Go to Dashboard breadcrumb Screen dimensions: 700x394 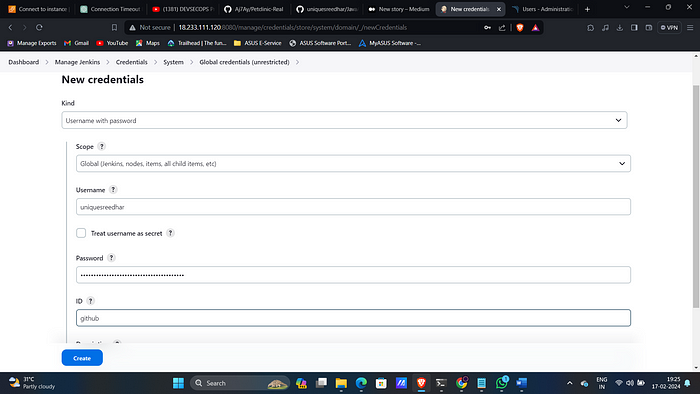pyautogui.click(x=24, y=62)
